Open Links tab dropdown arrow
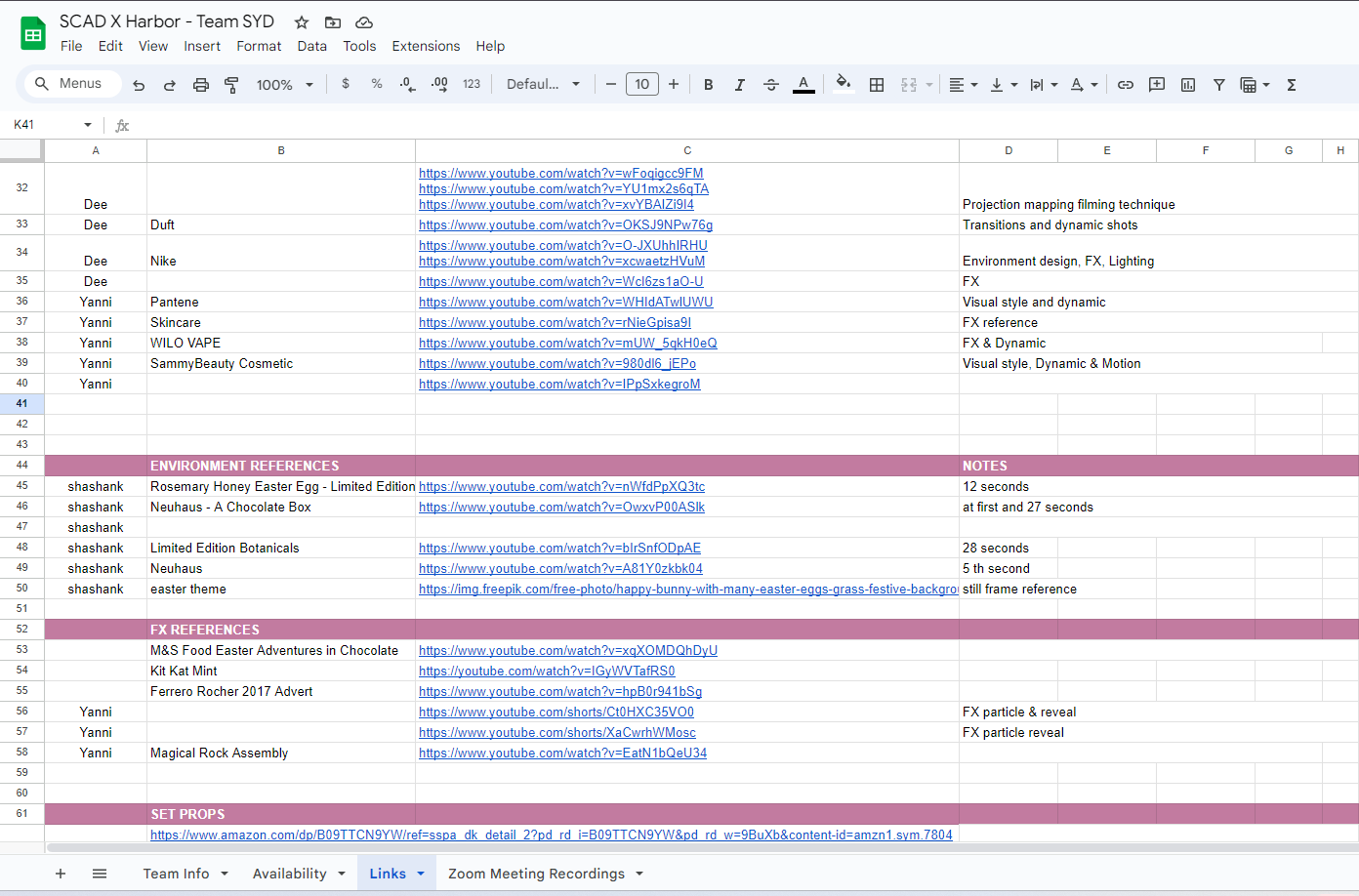 point(421,874)
